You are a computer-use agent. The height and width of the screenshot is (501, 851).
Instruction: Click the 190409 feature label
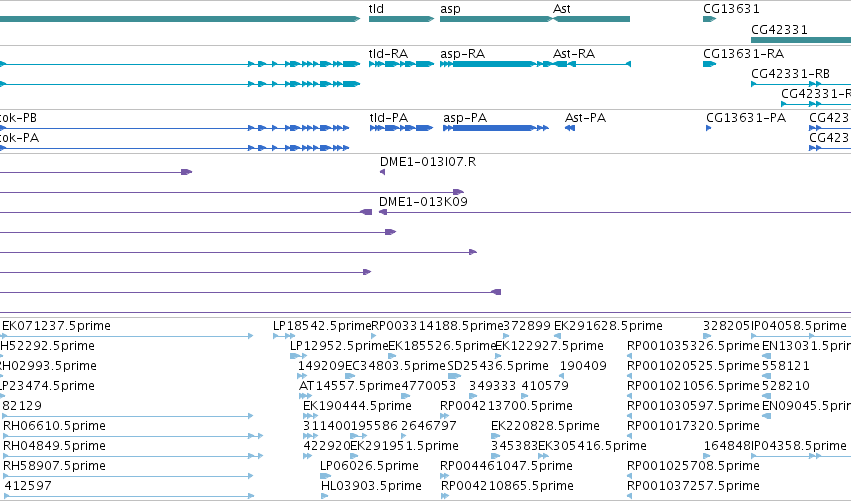click(583, 366)
